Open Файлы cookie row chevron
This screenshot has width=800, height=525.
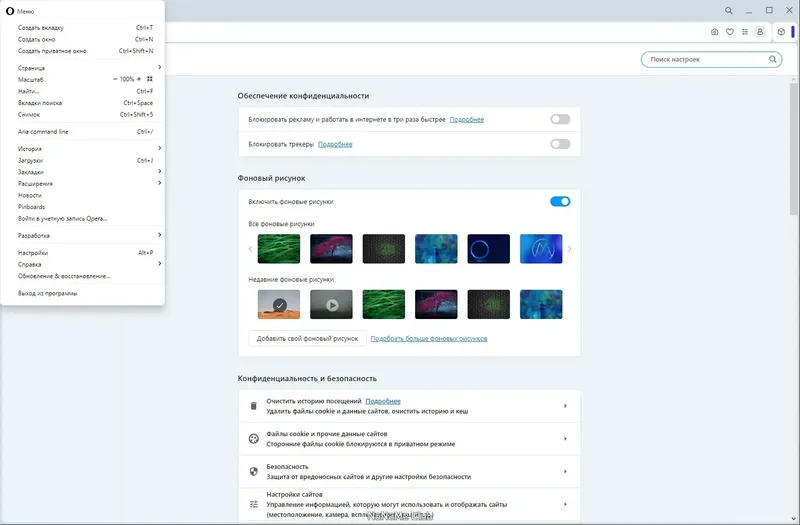click(x=565, y=439)
